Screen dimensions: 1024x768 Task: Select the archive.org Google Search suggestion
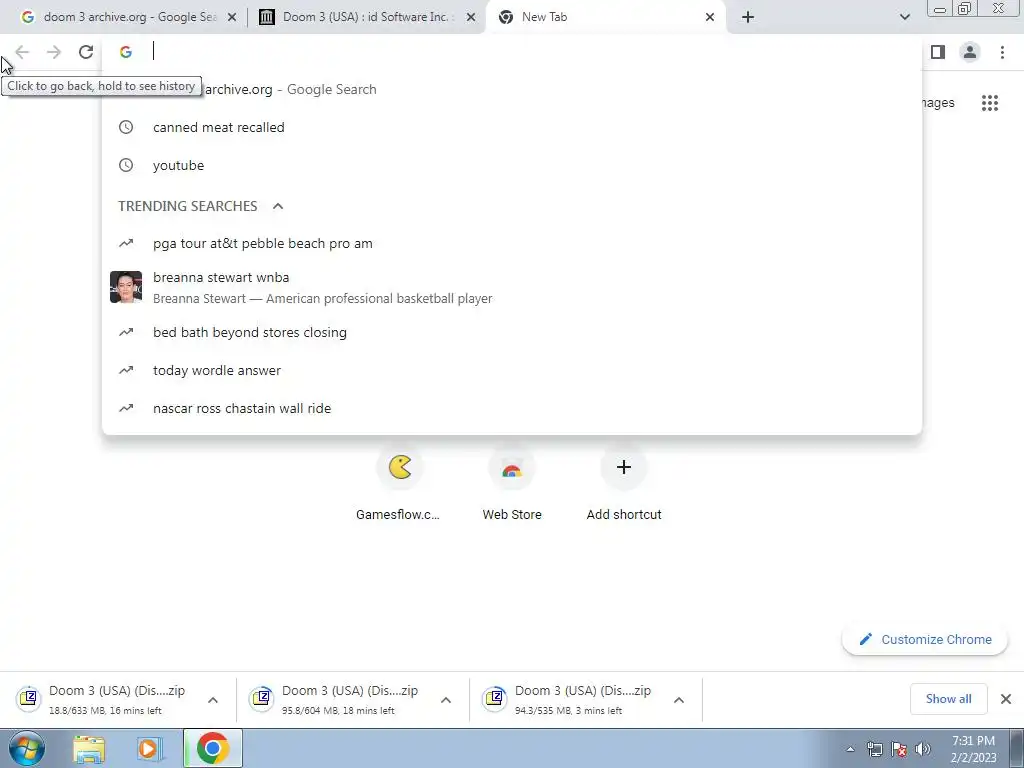coord(512,89)
